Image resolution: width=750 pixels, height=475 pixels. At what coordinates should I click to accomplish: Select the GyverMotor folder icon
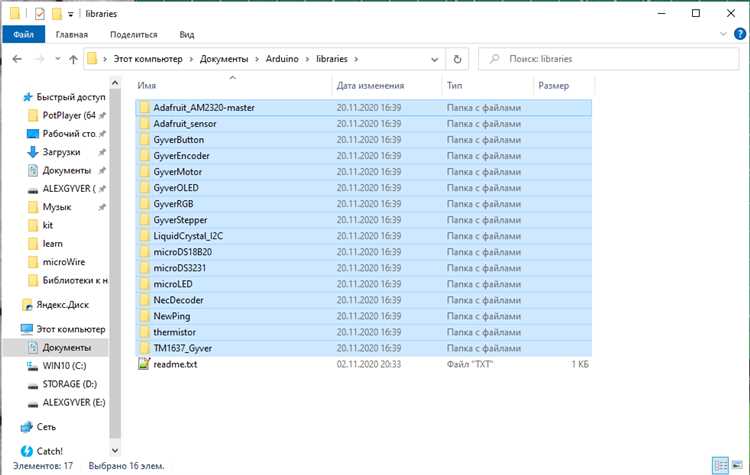[x=144, y=172]
